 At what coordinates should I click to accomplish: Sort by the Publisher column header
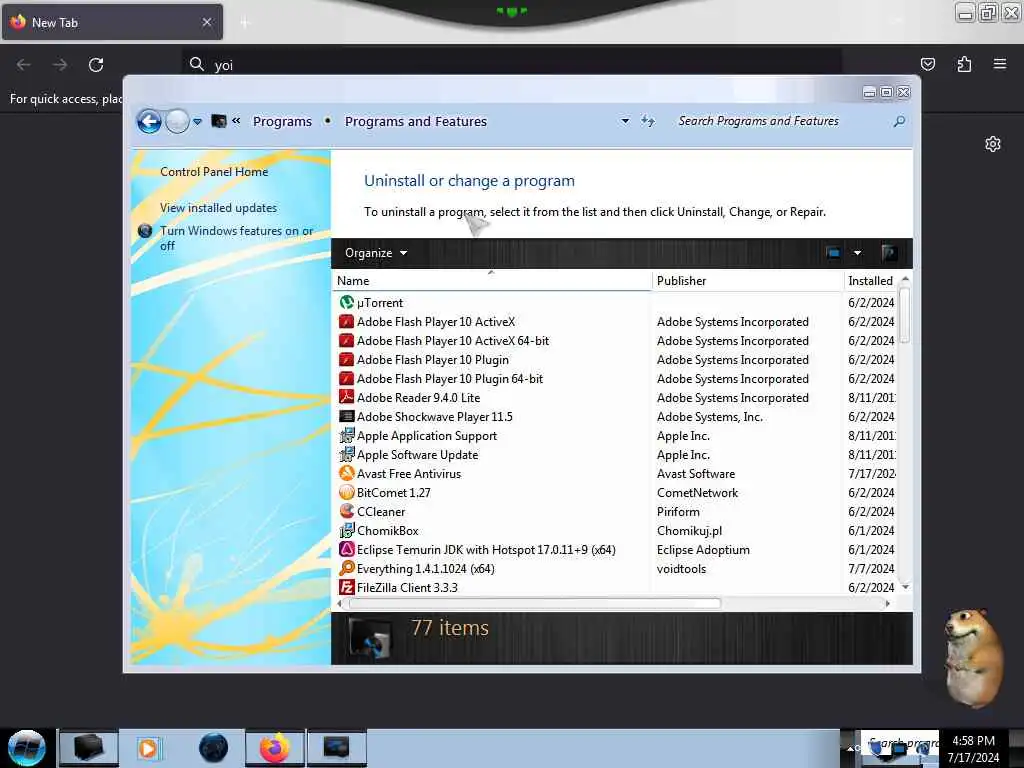[748, 281]
